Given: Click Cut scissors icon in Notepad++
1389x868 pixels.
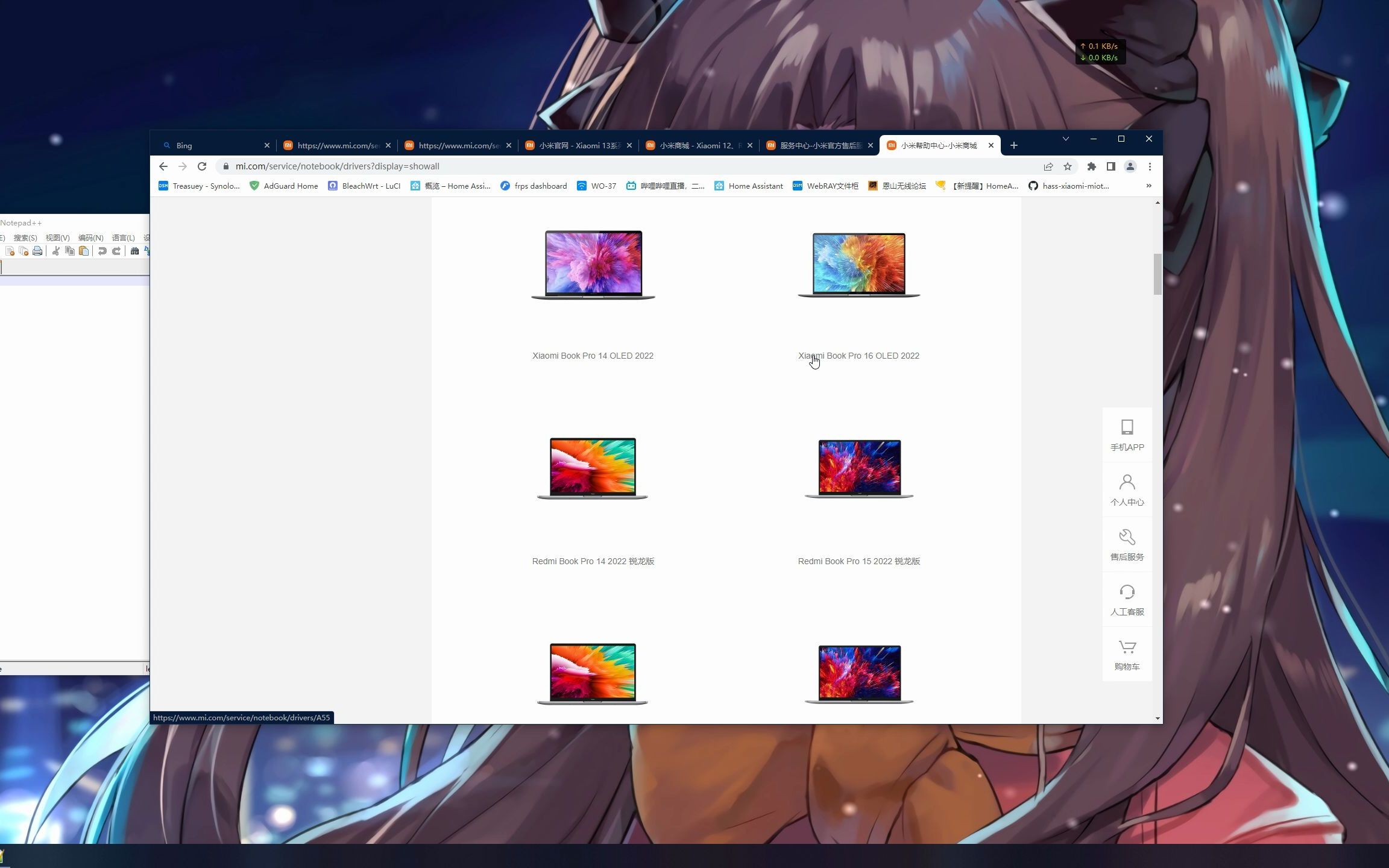Looking at the screenshot, I should click(55, 251).
